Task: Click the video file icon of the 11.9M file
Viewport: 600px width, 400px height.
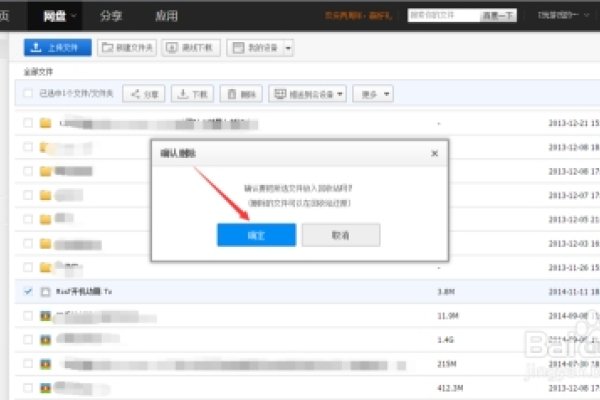Action: (x=46, y=316)
